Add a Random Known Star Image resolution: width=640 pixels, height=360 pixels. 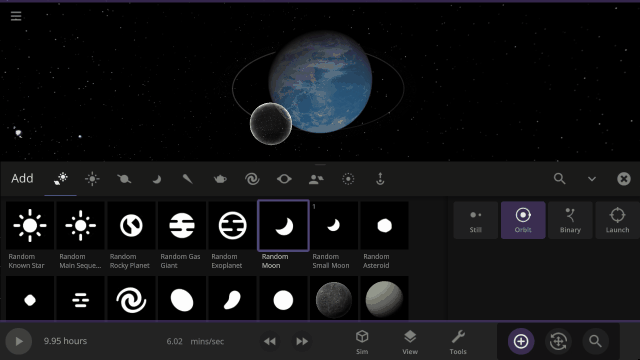tap(30, 225)
